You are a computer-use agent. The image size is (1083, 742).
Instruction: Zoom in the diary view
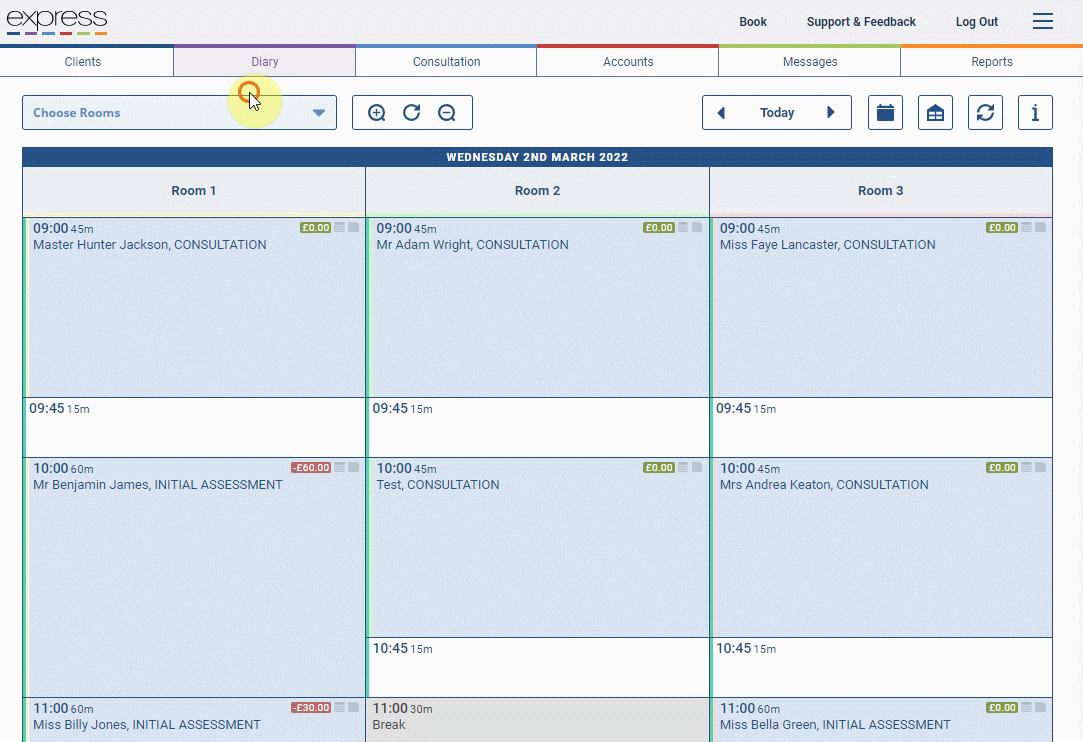pyautogui.click(x=376, y=113)
